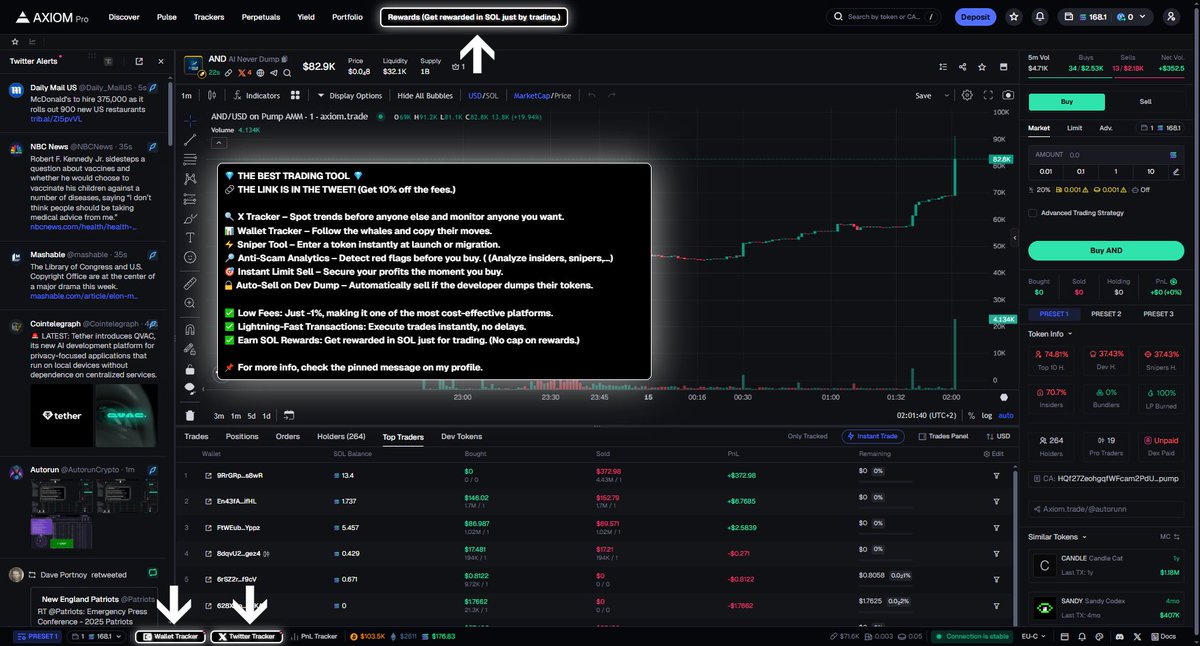Switch chart between USD and SOL

point(483,95)
